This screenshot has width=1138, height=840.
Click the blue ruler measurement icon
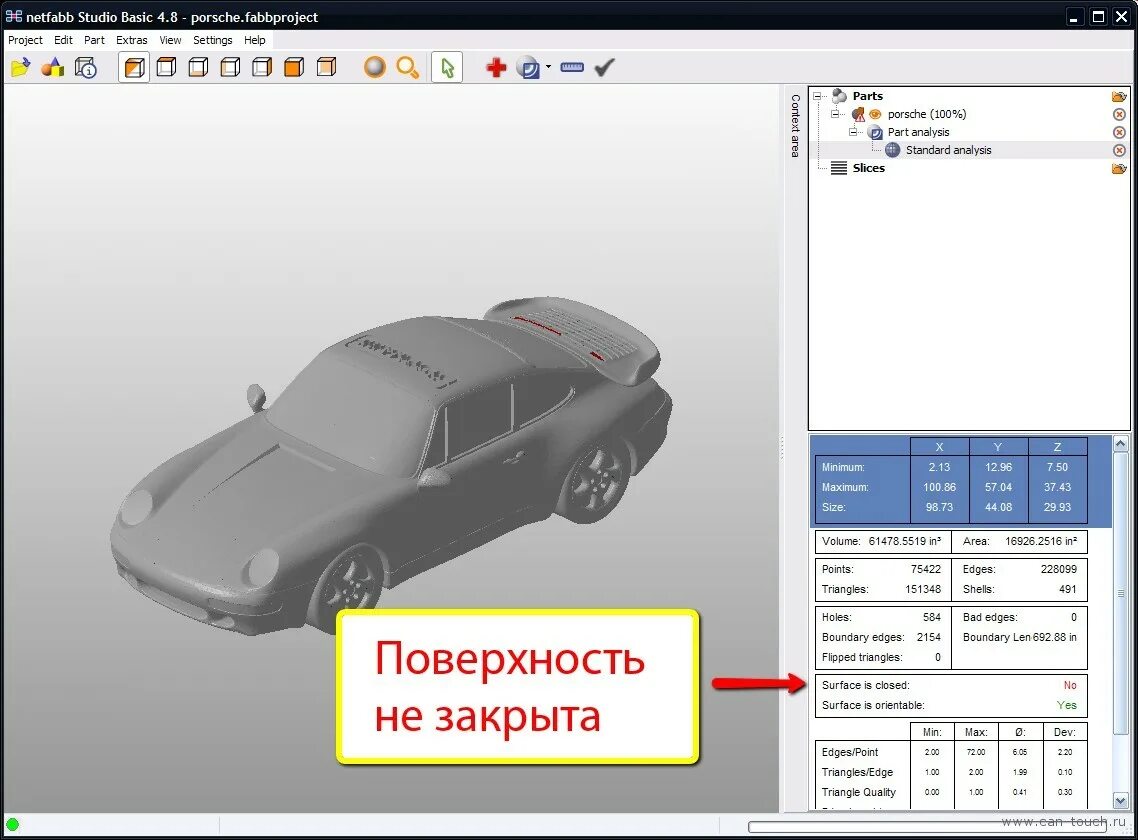572,68
